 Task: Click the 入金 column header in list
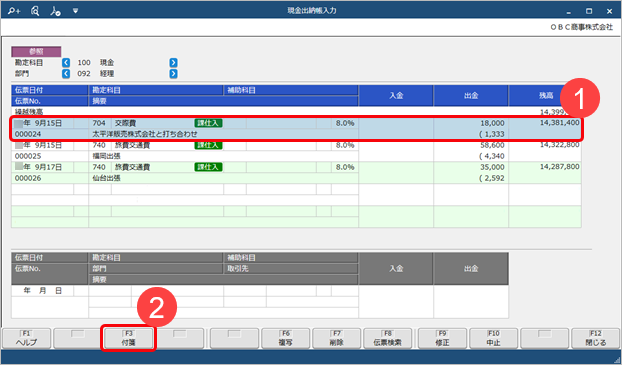coord(395,96)
